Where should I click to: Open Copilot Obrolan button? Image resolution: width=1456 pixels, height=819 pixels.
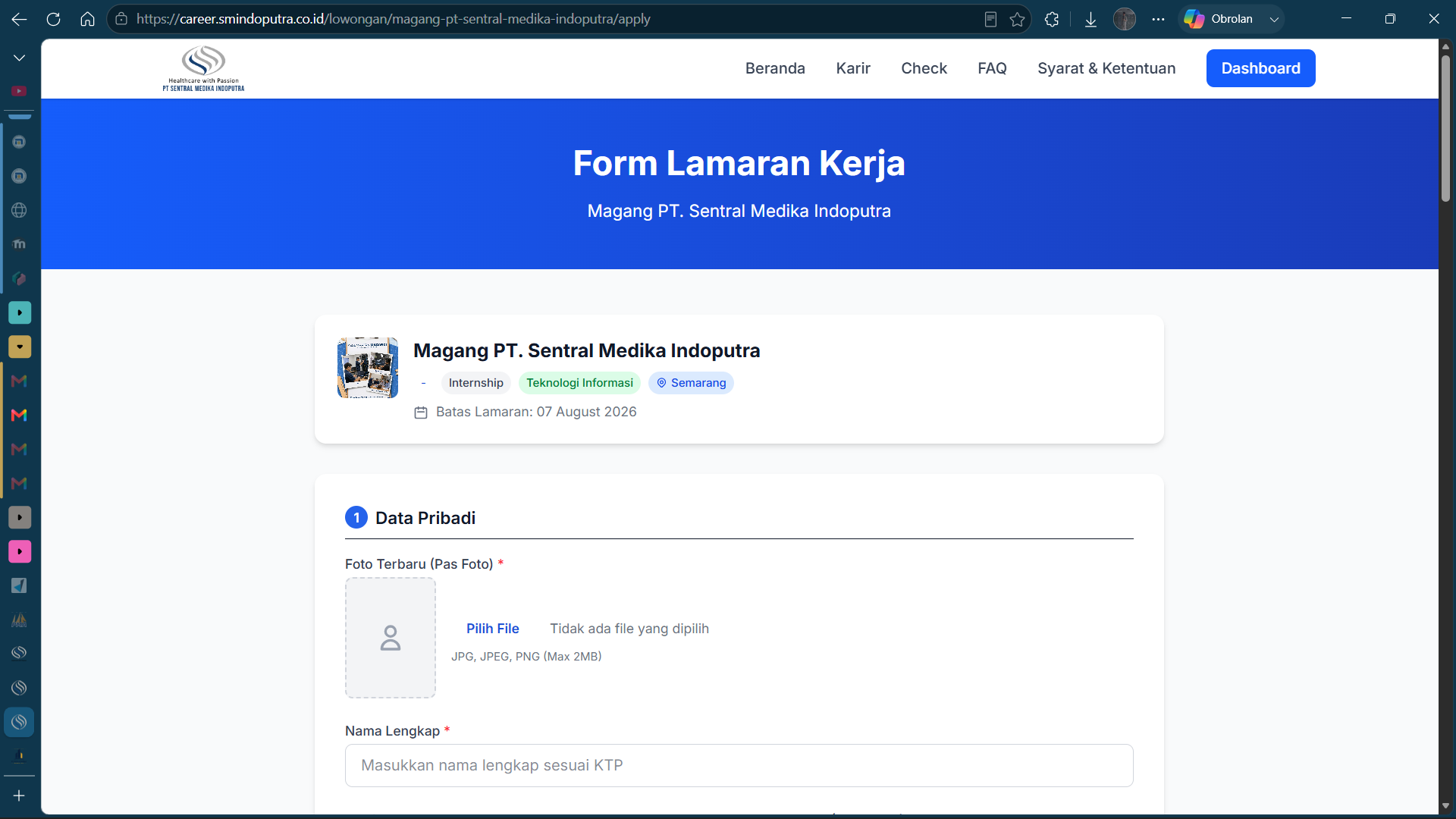coord(1219,19)
